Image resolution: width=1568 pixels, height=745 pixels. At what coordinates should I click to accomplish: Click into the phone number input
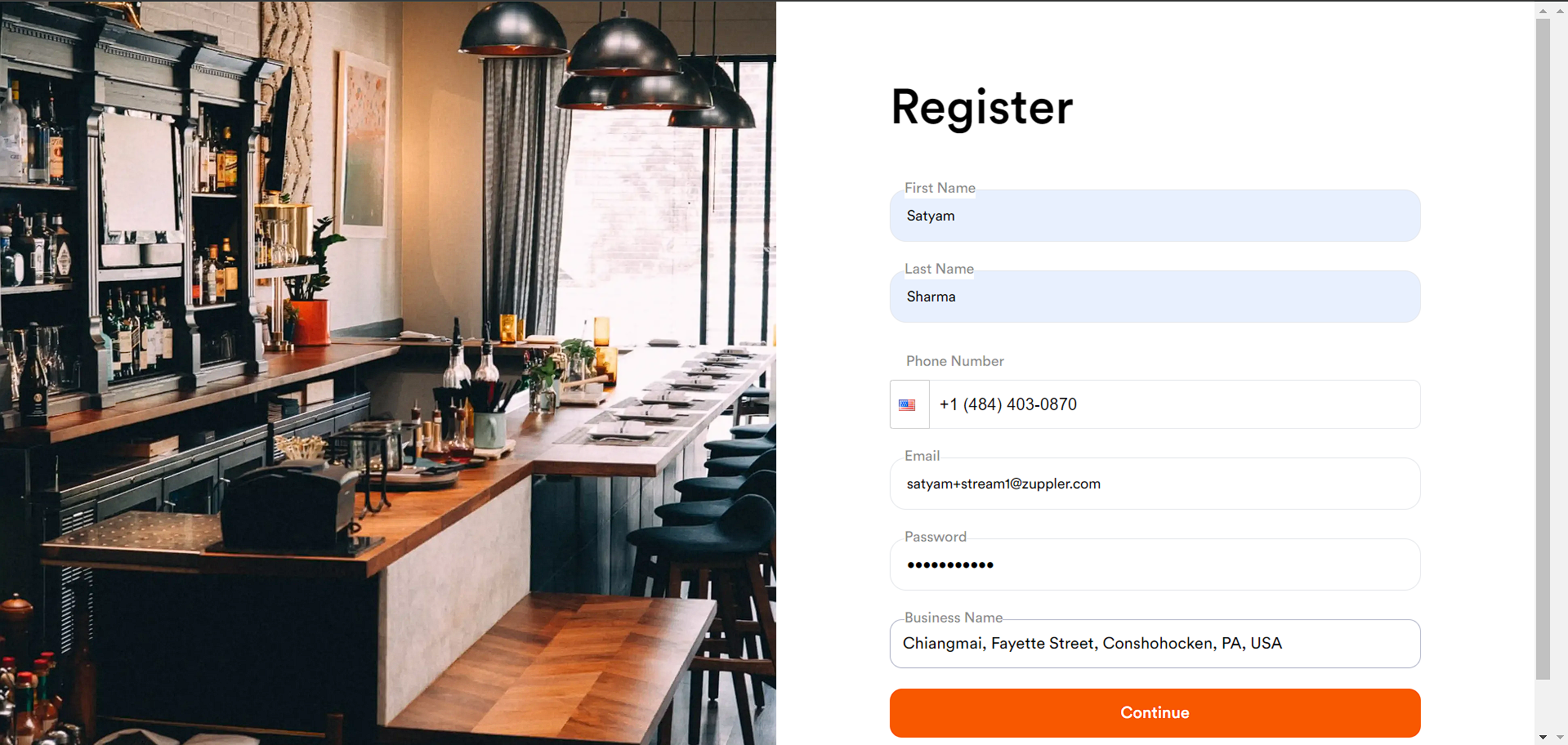pyautogui.click(x=1174, y=404)
